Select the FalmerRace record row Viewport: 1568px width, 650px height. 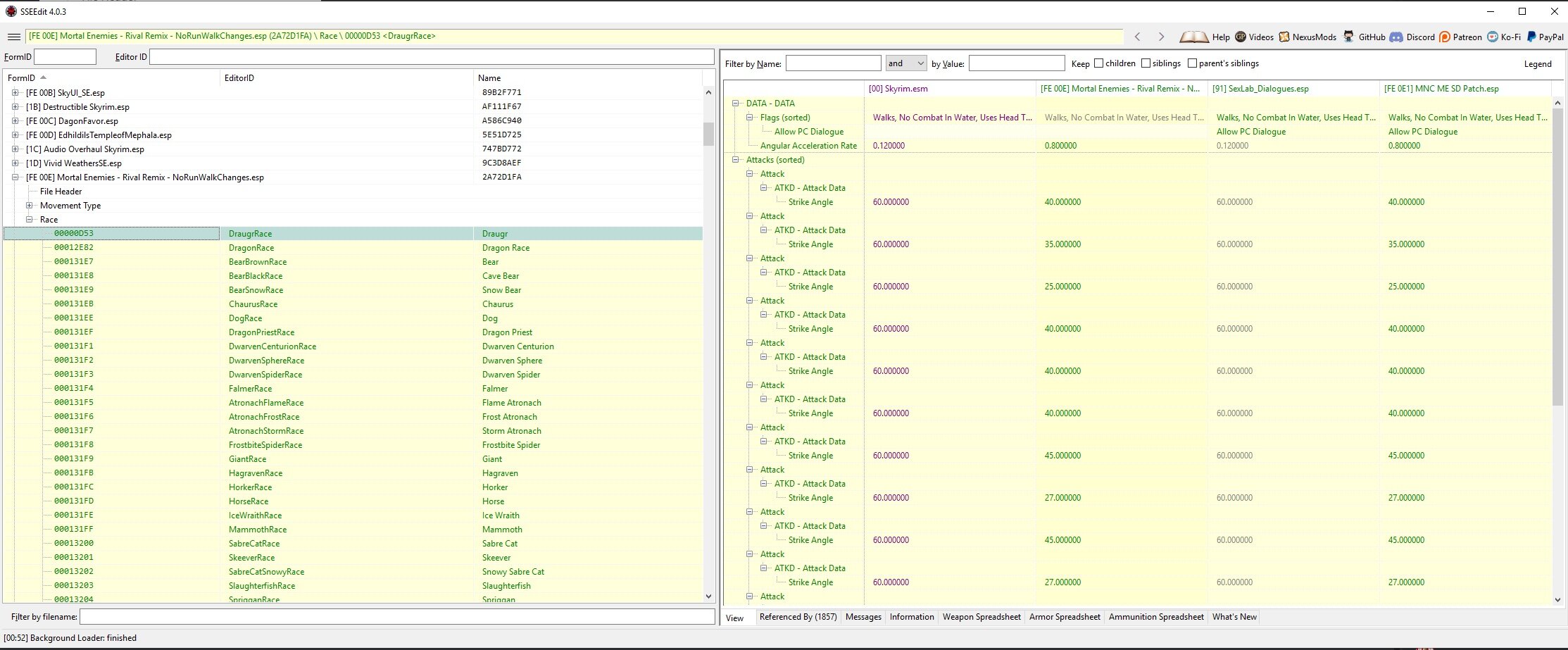353,389
